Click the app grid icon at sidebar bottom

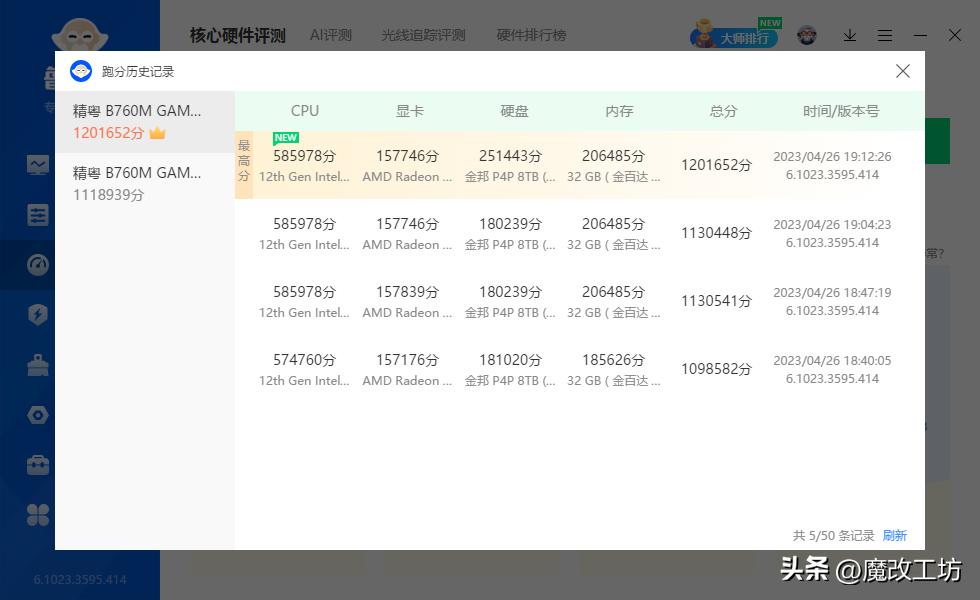point(37,515)
